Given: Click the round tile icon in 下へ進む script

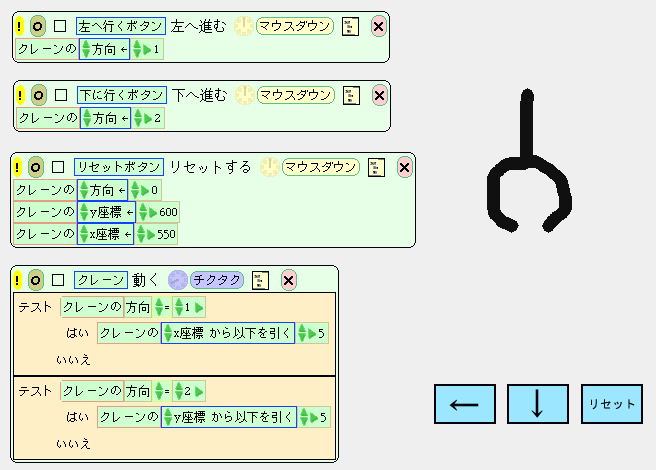Looking at the screenshot, I should [39, 95].
